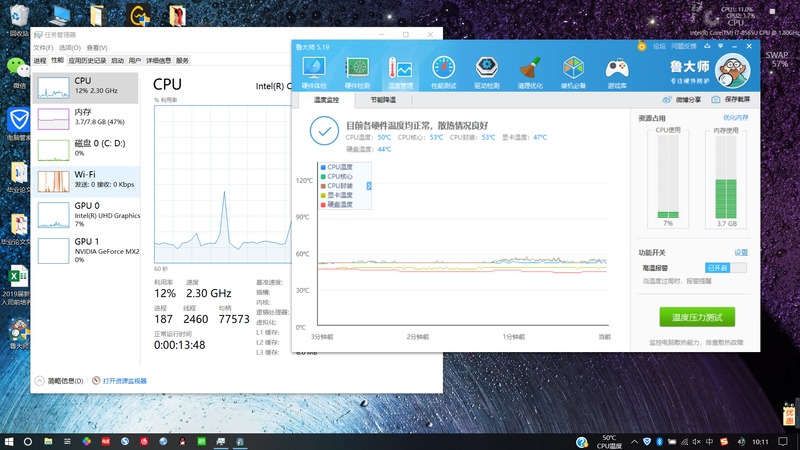Toggle 显卡温度 series in chart legend
Image resolution: width=800 pixels, height=450 pixels.
[x=337, y=195]
